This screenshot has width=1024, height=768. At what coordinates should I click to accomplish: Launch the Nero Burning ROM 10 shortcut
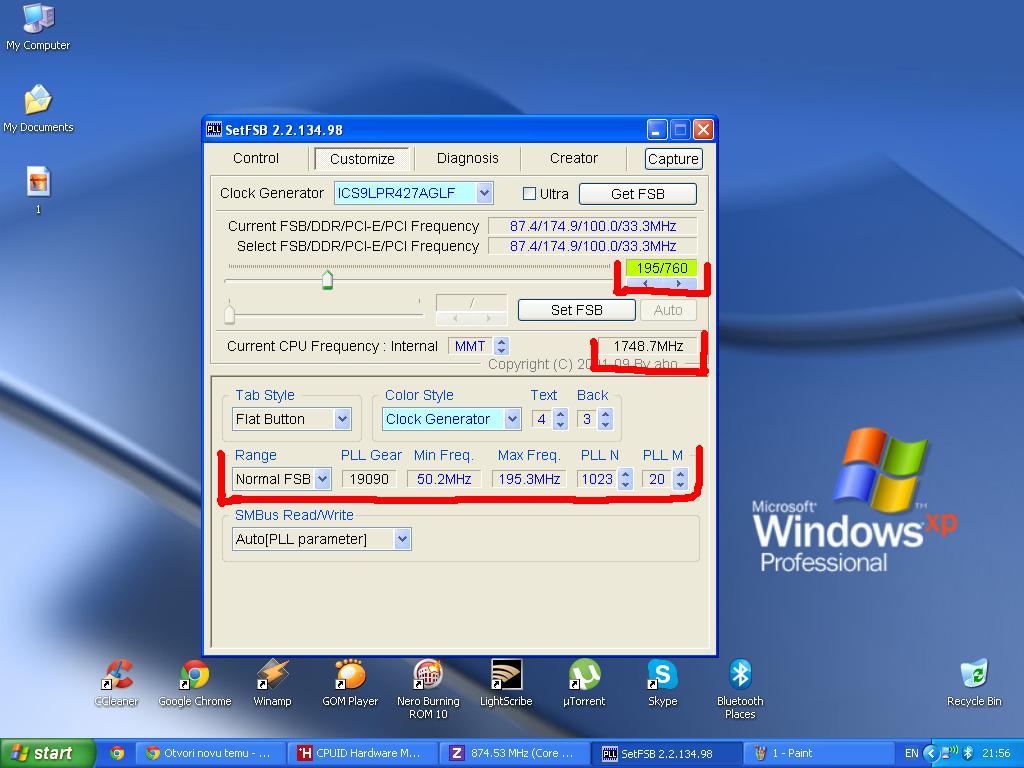(x=428, y=689)
